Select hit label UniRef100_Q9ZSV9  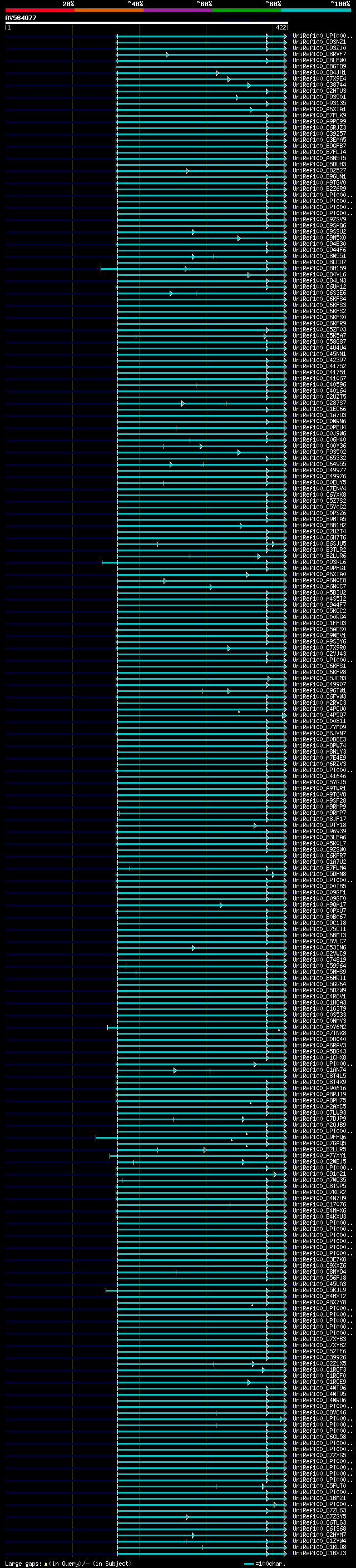(319, 219)
